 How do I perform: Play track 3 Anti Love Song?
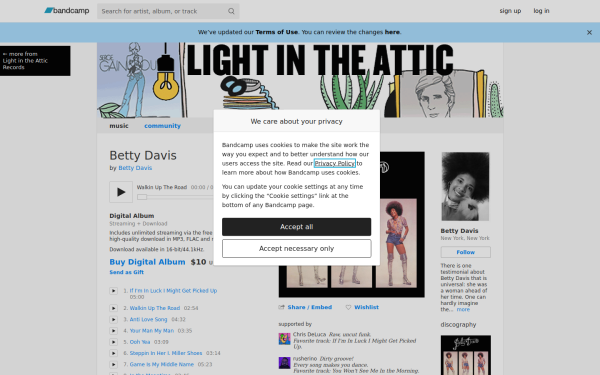click(x=114, y=320)
